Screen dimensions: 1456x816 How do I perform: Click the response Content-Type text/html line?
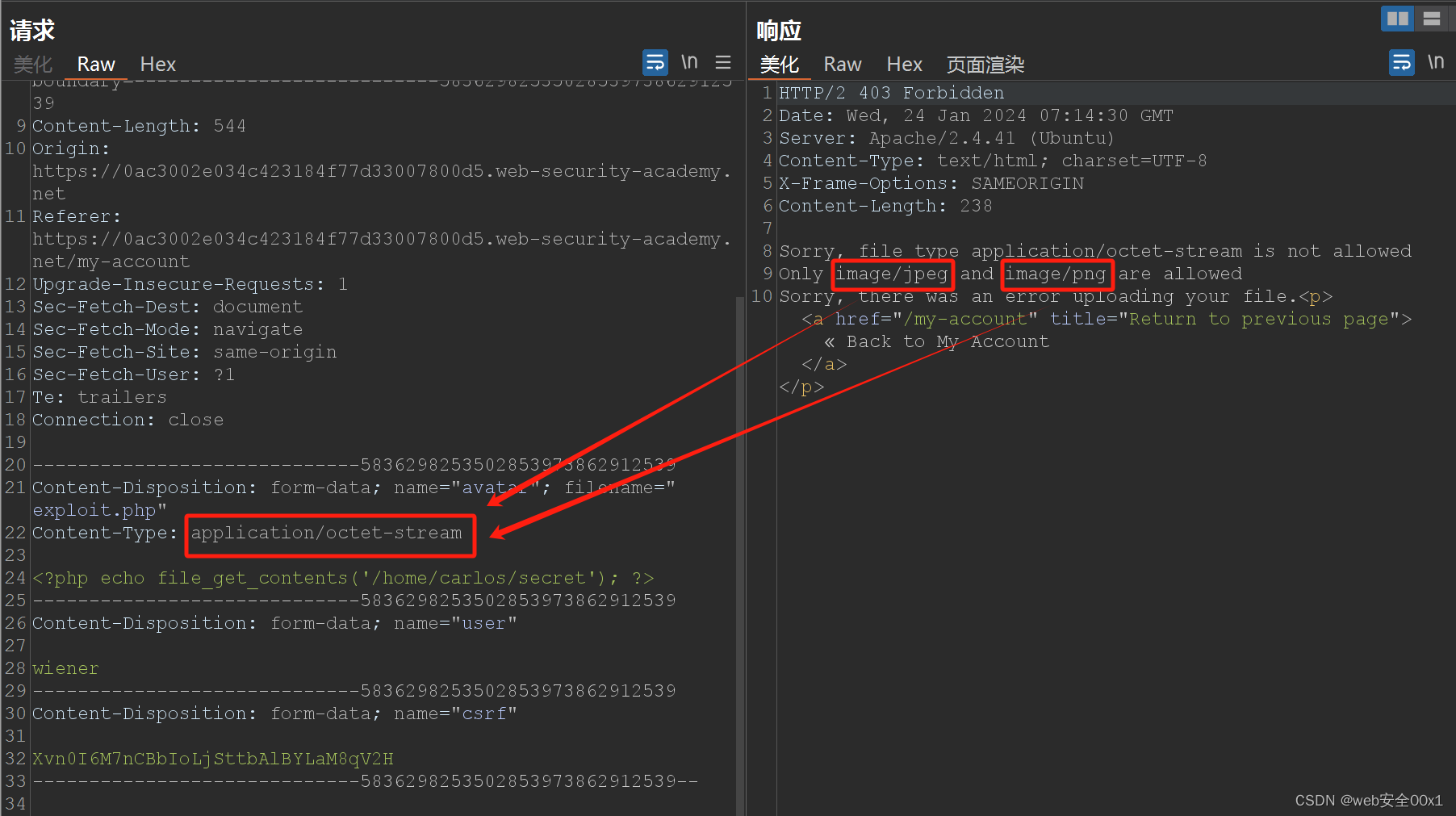click(x=993, y=161)
